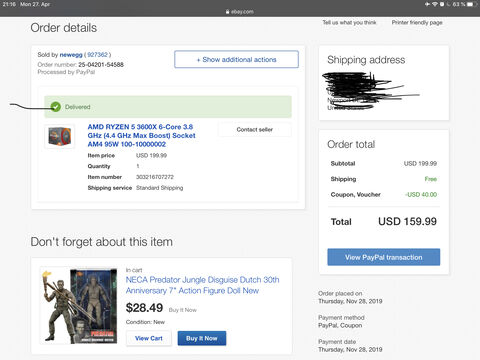Open the Ryzen 5 3600X product thumbnail
The image size is (480, 360).
pos(60,136)
